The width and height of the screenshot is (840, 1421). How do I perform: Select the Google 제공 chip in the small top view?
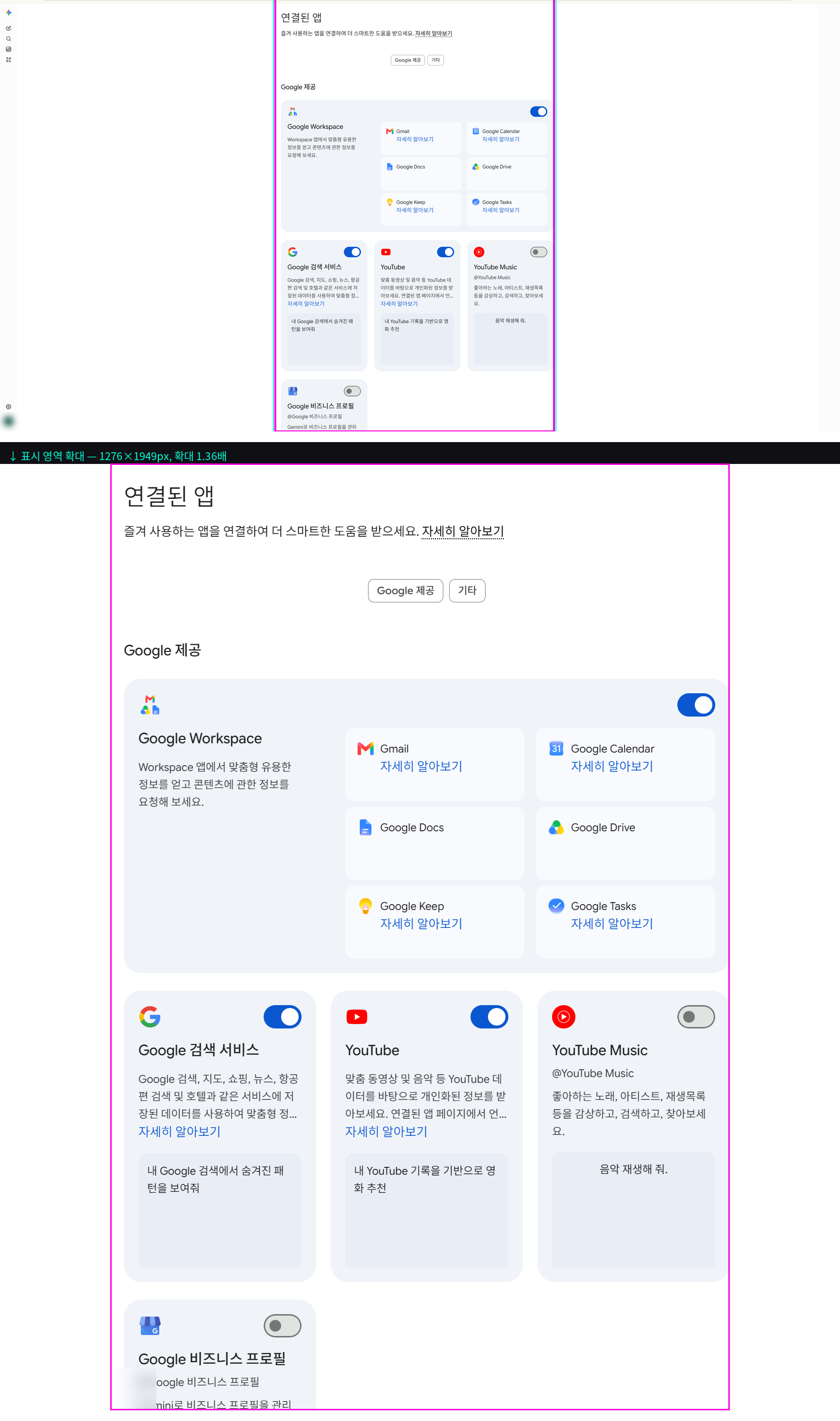pos(407,60)
